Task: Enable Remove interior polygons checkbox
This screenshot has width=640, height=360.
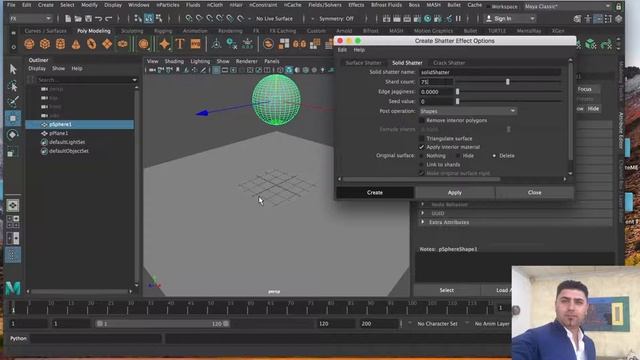Action: (x=422, y=120)
